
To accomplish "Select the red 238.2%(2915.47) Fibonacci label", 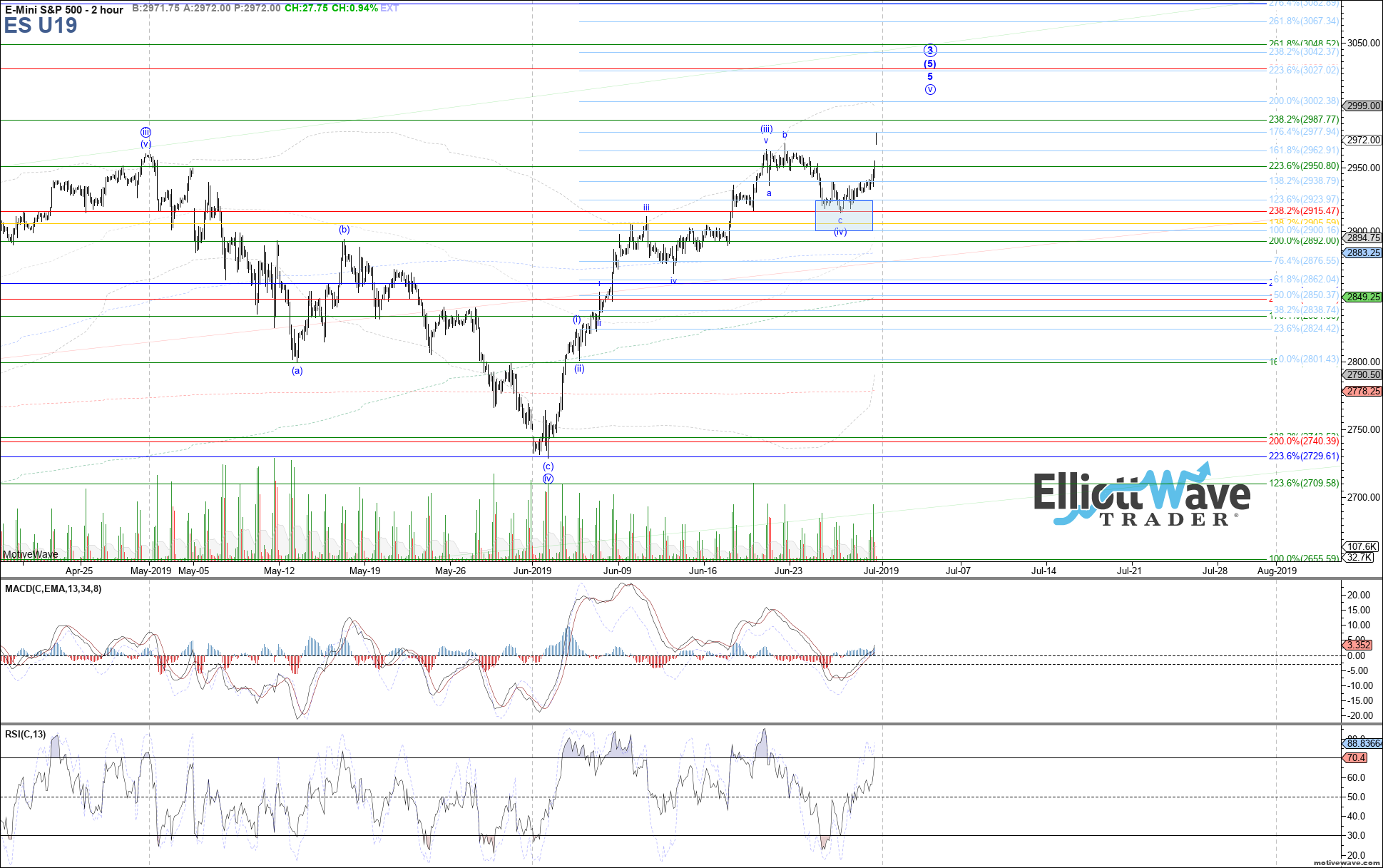I will coord(1303,211).
